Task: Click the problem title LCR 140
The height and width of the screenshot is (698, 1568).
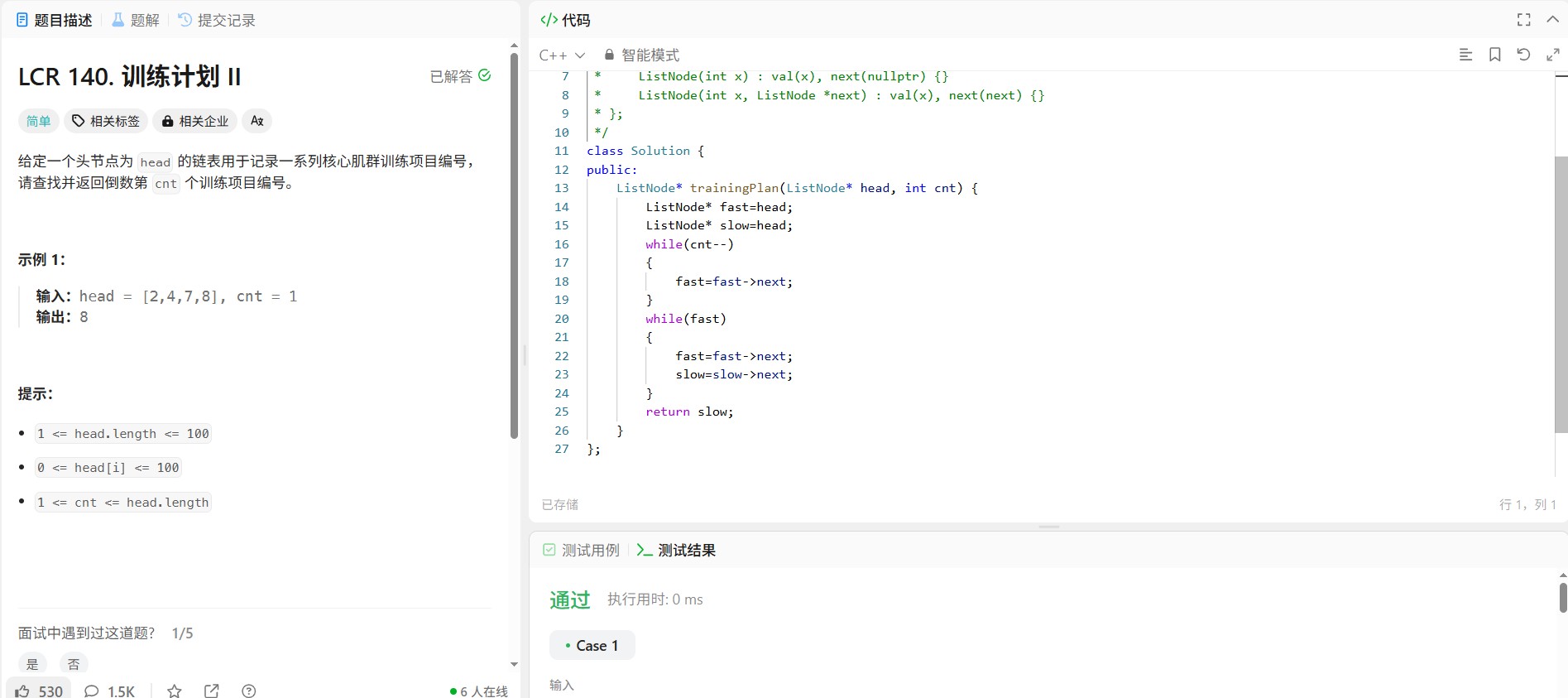Action: tap(130, 77)
